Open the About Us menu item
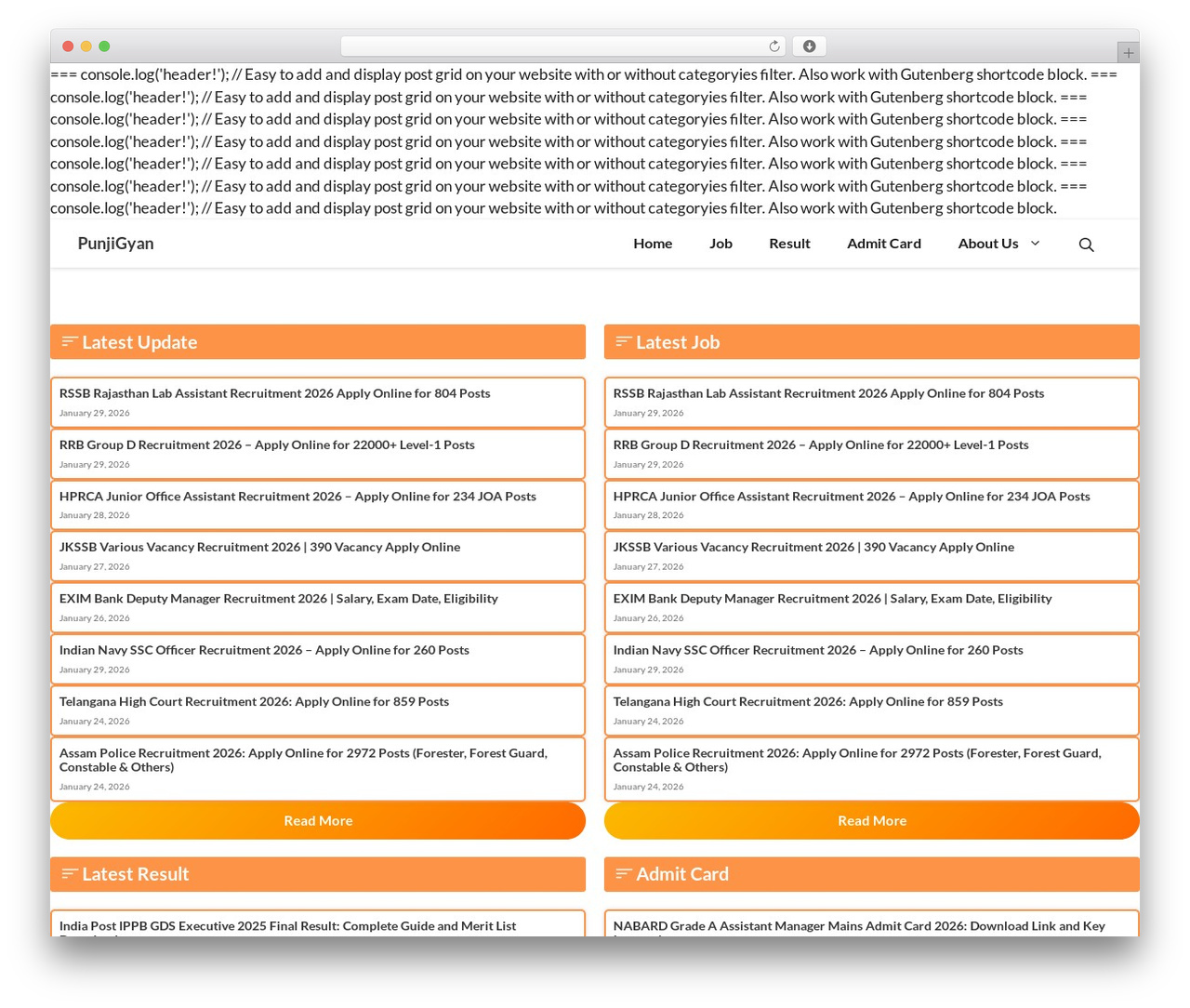The height and width of the screenshot is (1008, 1190). [988, 244]
